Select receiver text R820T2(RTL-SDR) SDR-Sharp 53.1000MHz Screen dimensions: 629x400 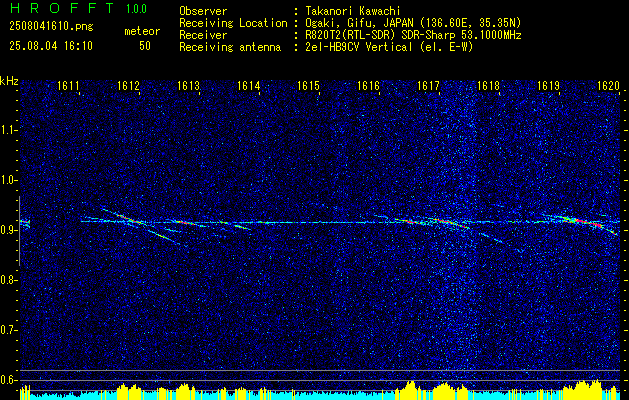[413, 35]
